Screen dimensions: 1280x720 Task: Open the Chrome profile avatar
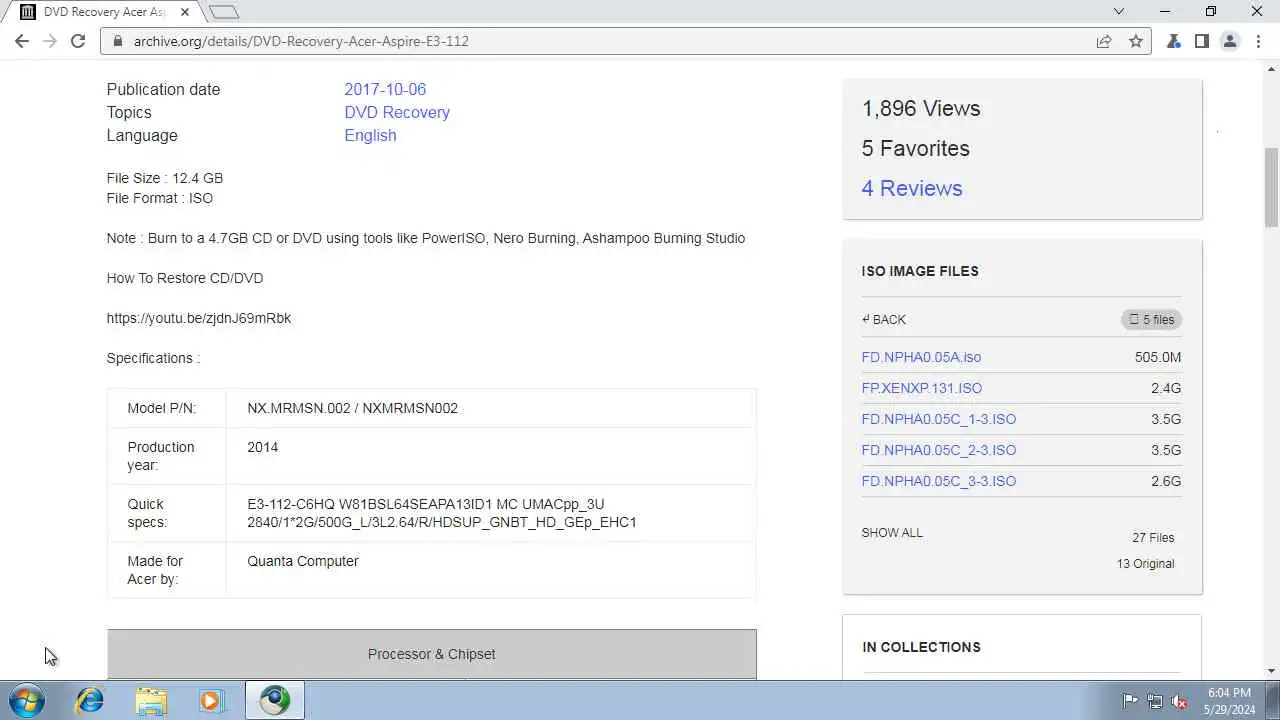pyautogui.click(x=1230, y=41)
